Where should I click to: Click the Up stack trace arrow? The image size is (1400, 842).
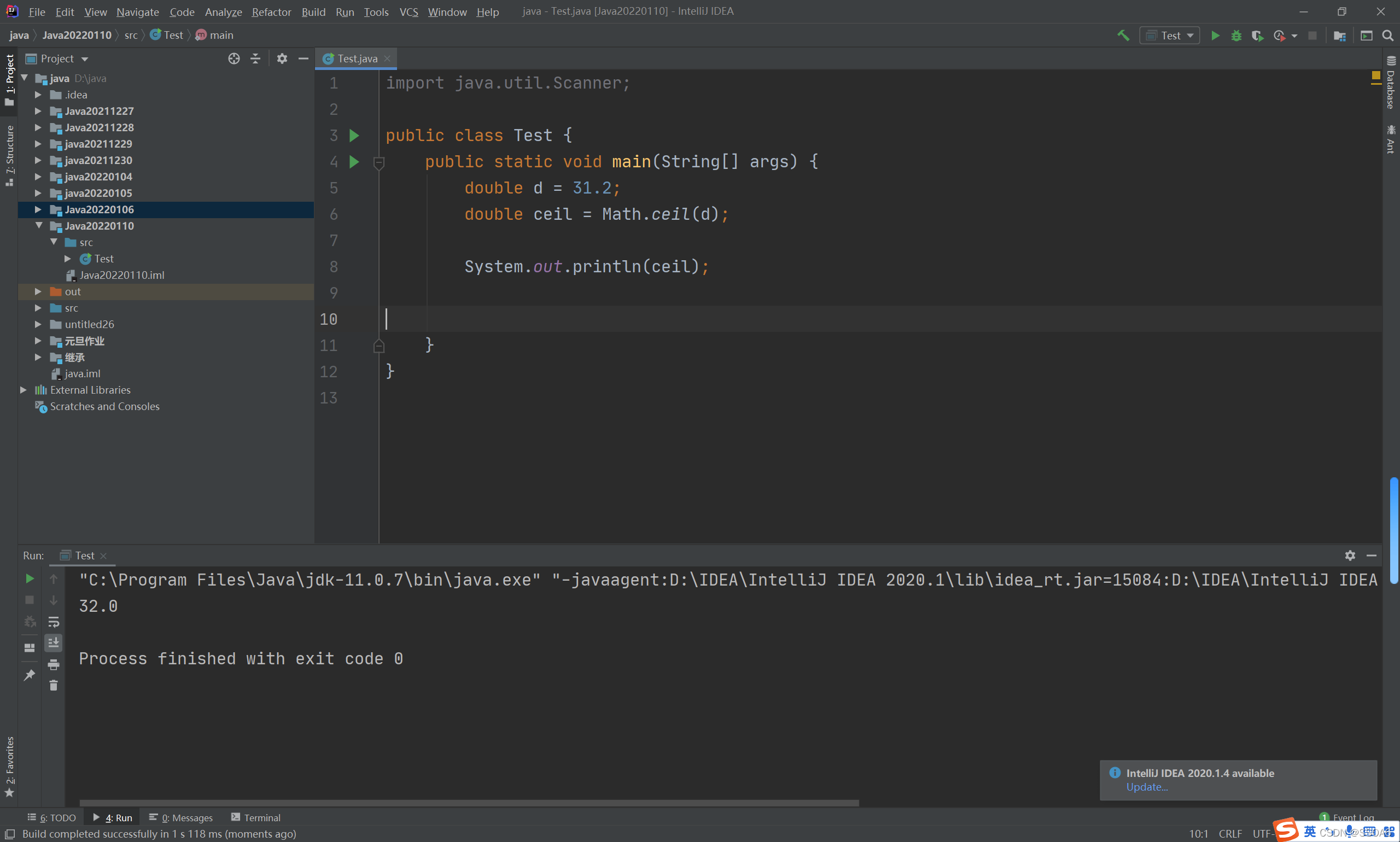click(x=54, y=578)
